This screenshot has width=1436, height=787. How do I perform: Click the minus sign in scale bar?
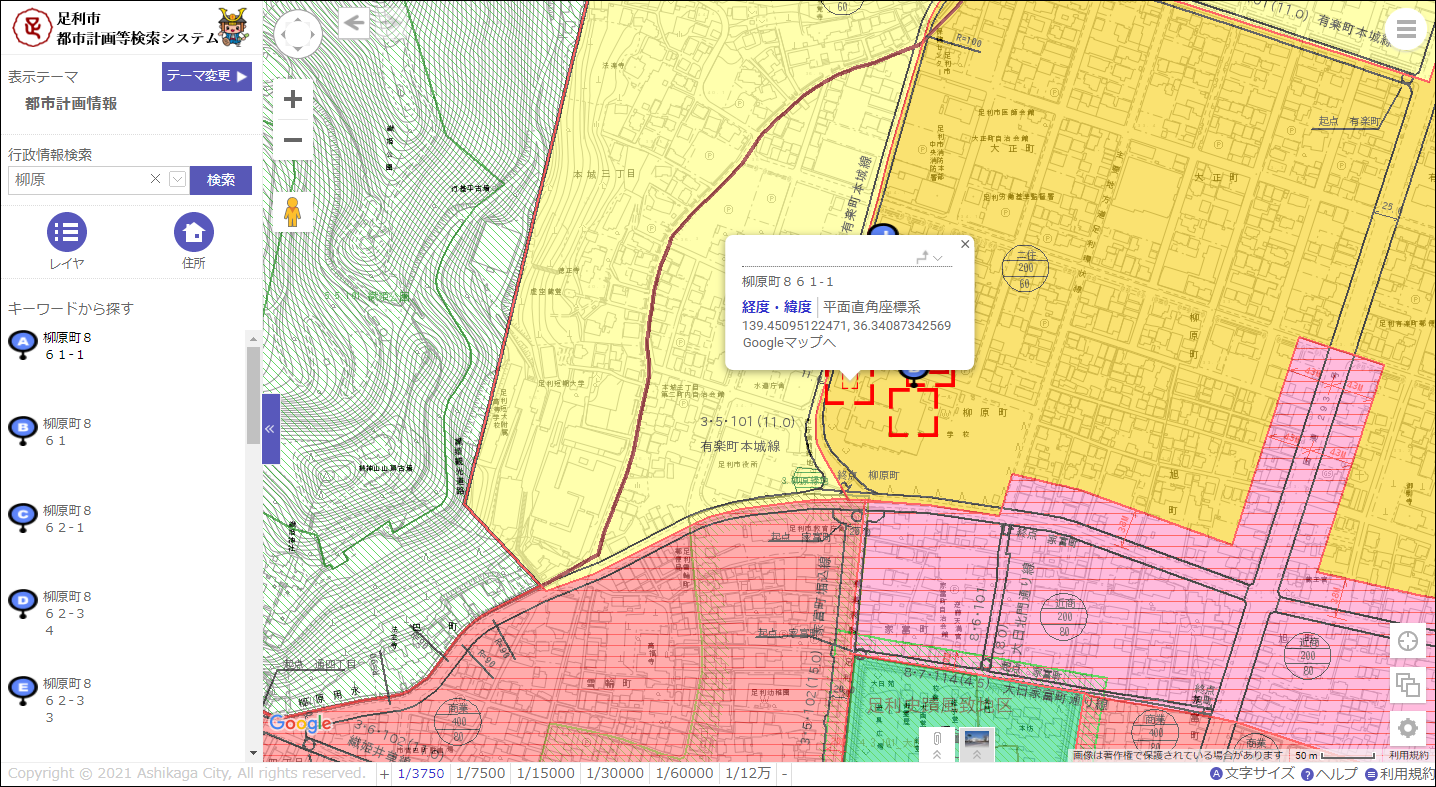[784, 774]
